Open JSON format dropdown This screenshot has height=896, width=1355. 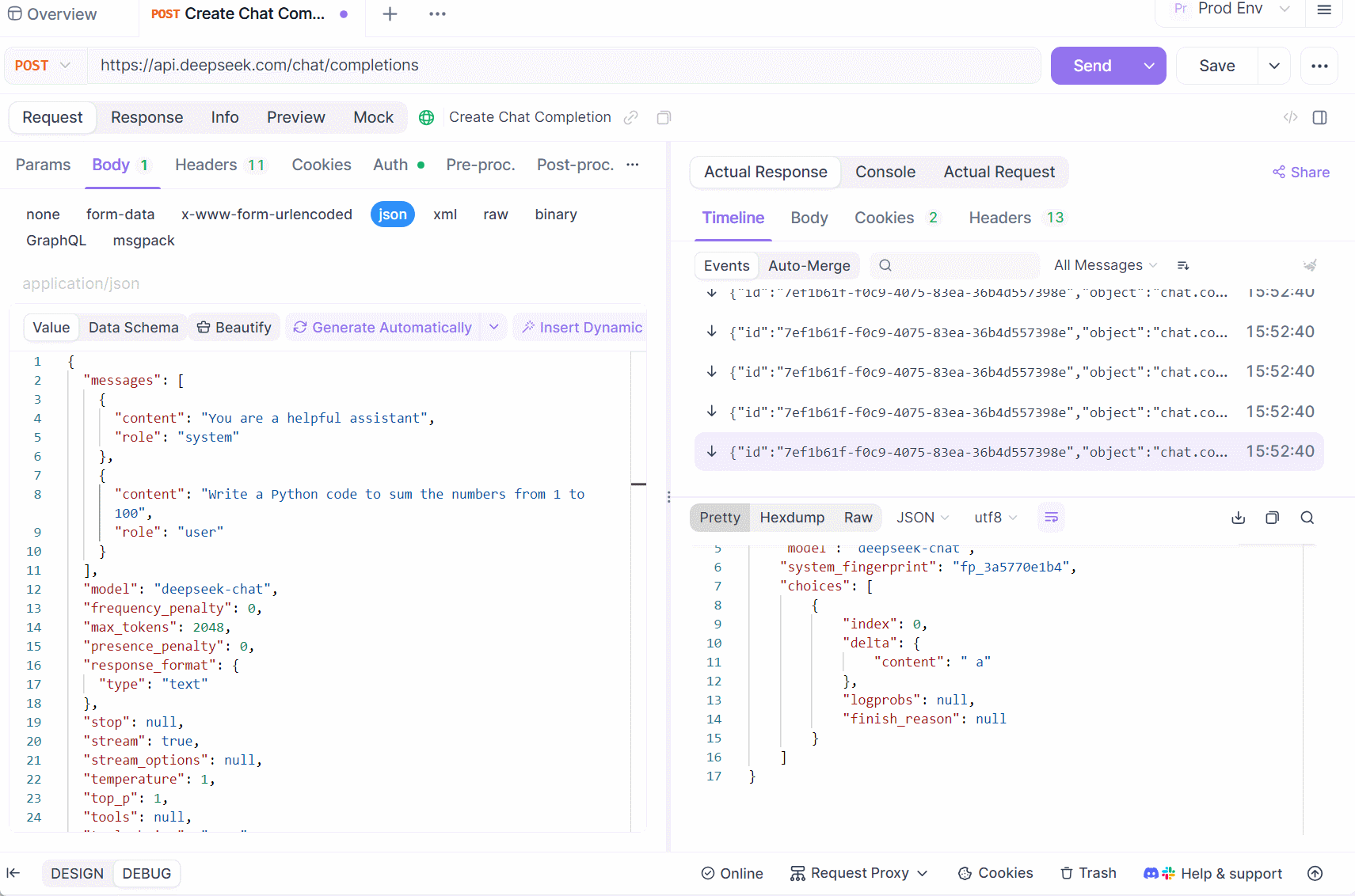(923, 518)
